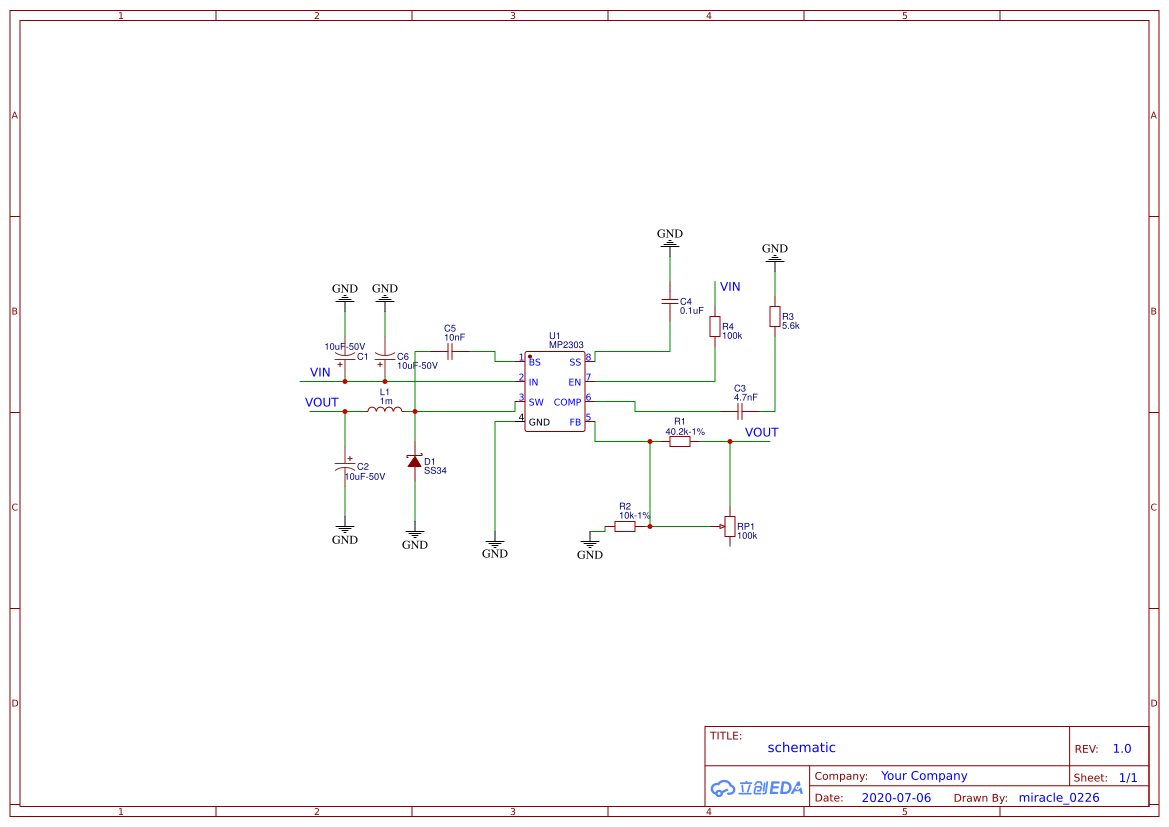Select the company field Your Company
Screen dimensions: 1169x827
pyautogui.click(x=924, y=776)
